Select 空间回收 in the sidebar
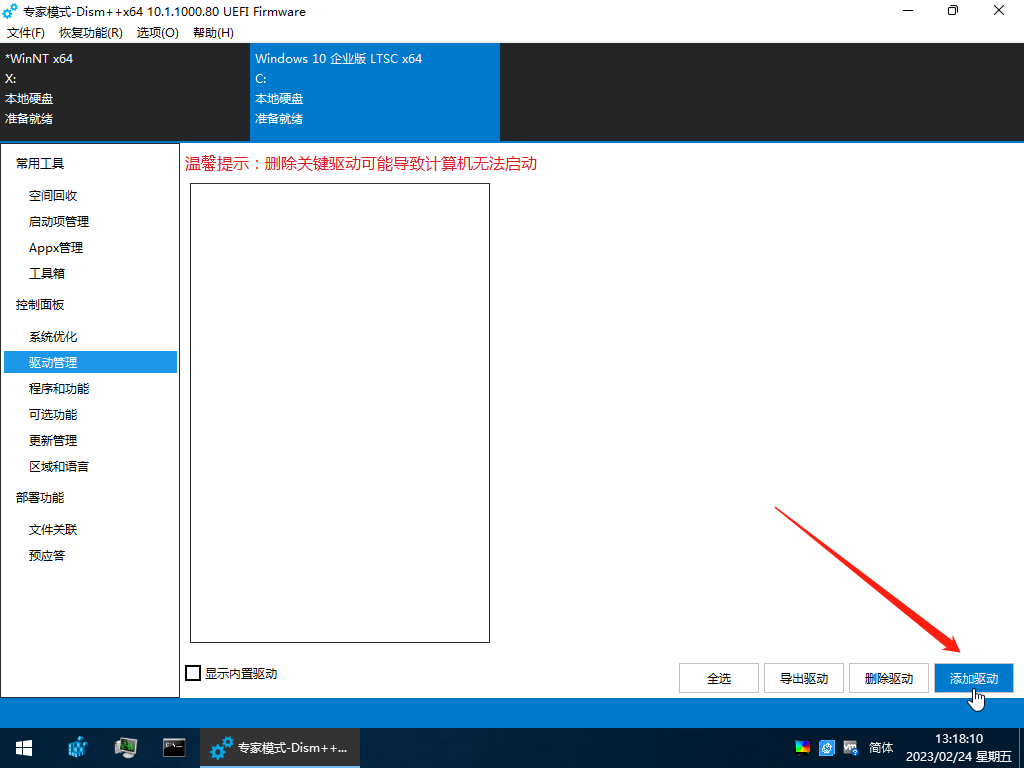 (x=53, y=196)
